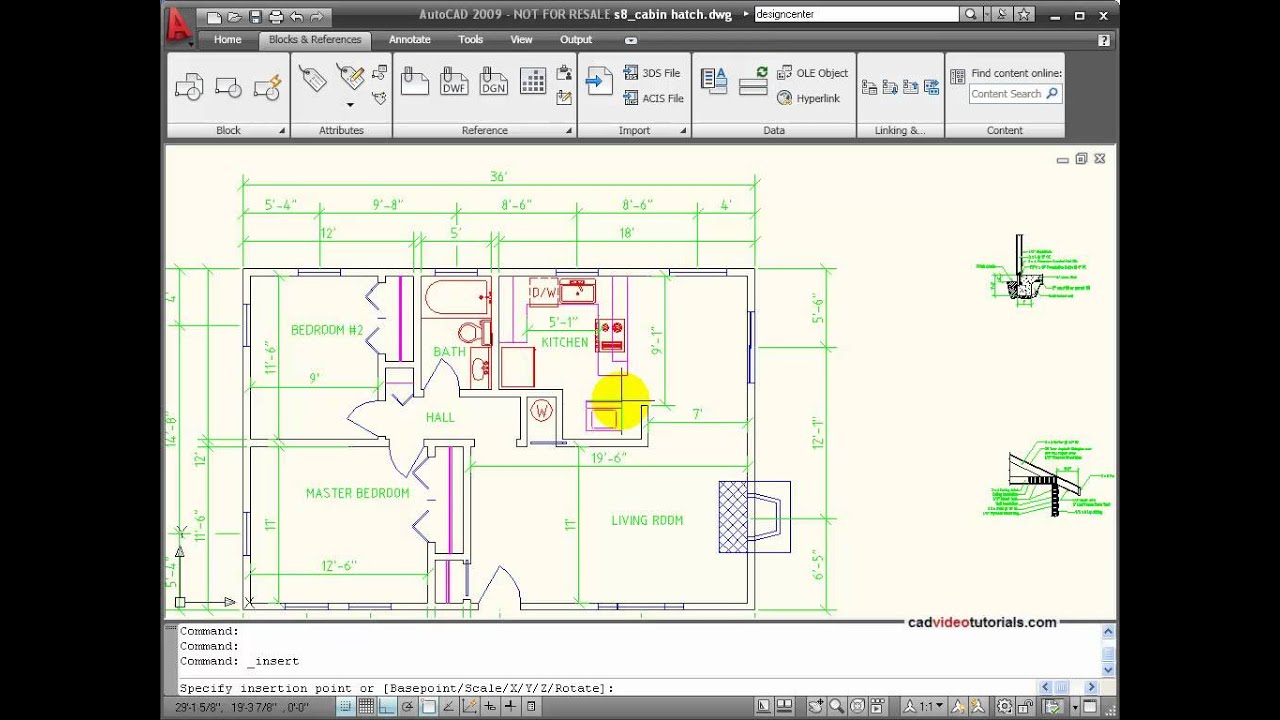This screenshot has height=720, width=1280.
Task: Toggle Grid Display in status bar
Action: pos(366,706)
